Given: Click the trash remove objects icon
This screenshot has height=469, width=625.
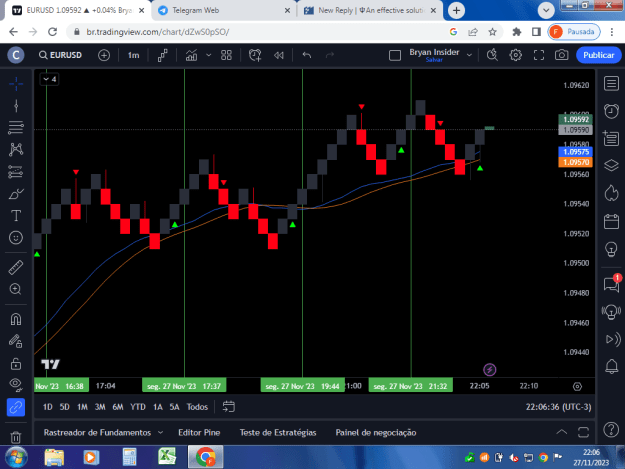Looking at the screenshot, I should (x=16, y=437).
